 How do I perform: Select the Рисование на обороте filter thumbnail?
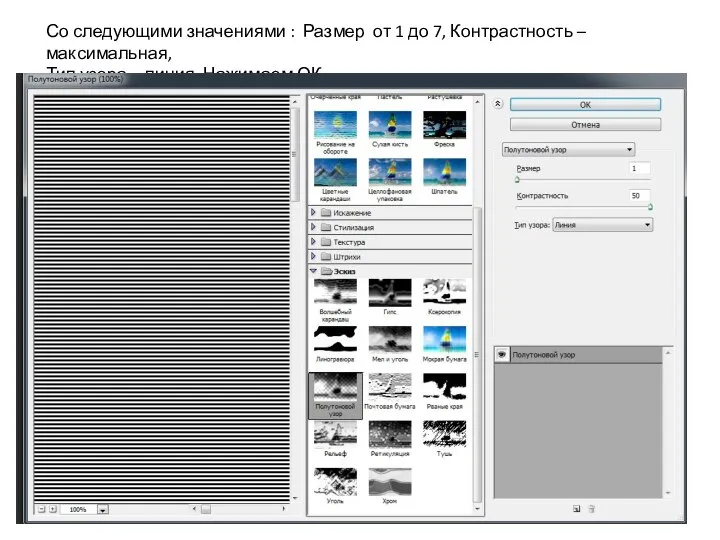tap(335, 124)
